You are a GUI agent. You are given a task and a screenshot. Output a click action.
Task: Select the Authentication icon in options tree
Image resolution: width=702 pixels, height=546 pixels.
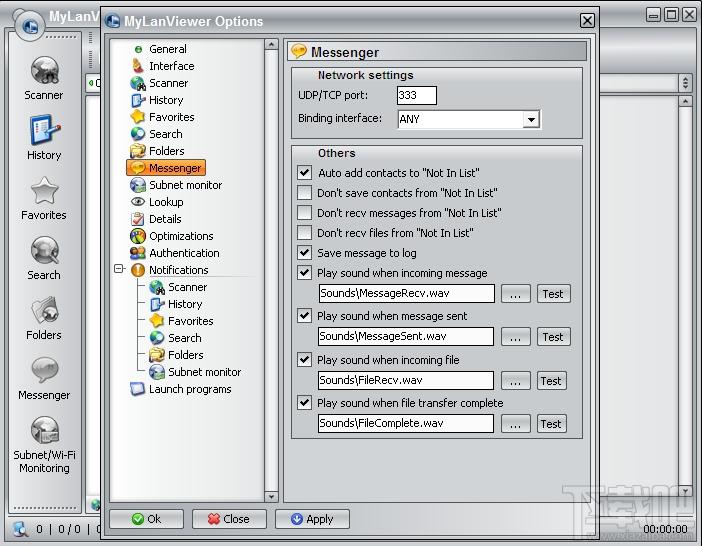138,253
